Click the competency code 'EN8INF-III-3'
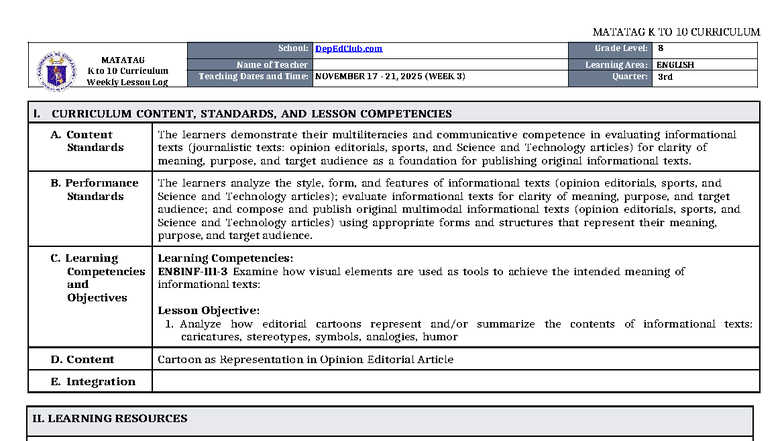This screenshot has width=784, height=441. click(192, 272)
